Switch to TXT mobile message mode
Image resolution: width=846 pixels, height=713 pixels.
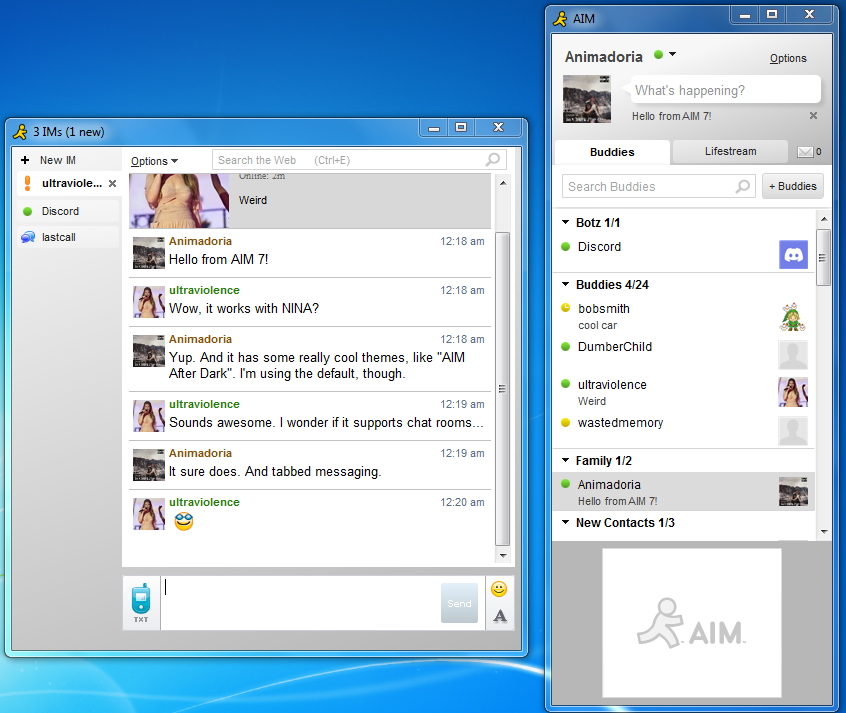click(x=141, y=603)
